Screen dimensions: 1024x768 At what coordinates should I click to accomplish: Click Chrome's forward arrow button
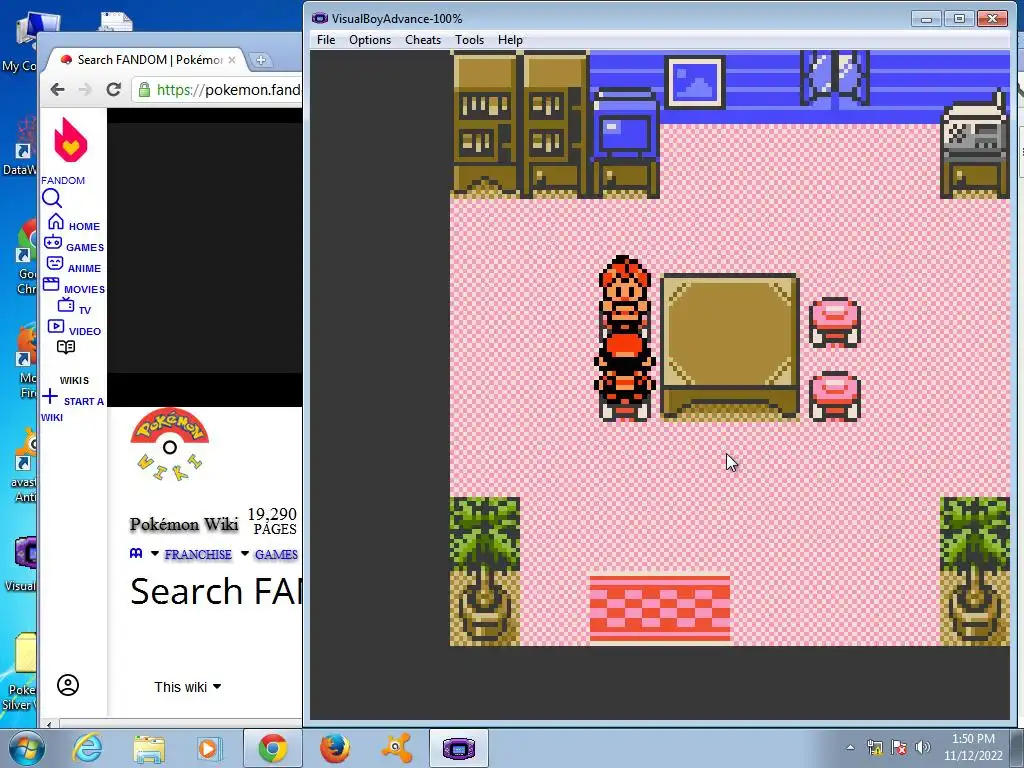[x=85, y=89]
